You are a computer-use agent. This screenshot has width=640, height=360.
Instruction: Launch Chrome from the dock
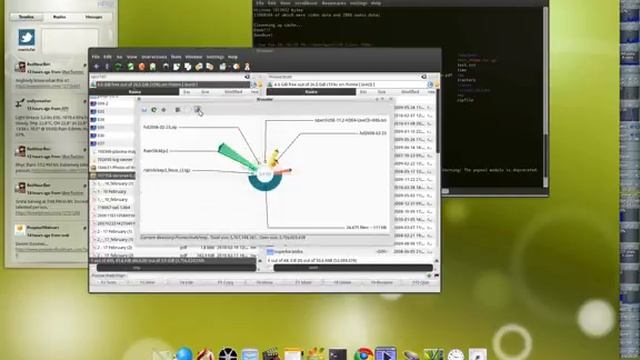[363, 354]
